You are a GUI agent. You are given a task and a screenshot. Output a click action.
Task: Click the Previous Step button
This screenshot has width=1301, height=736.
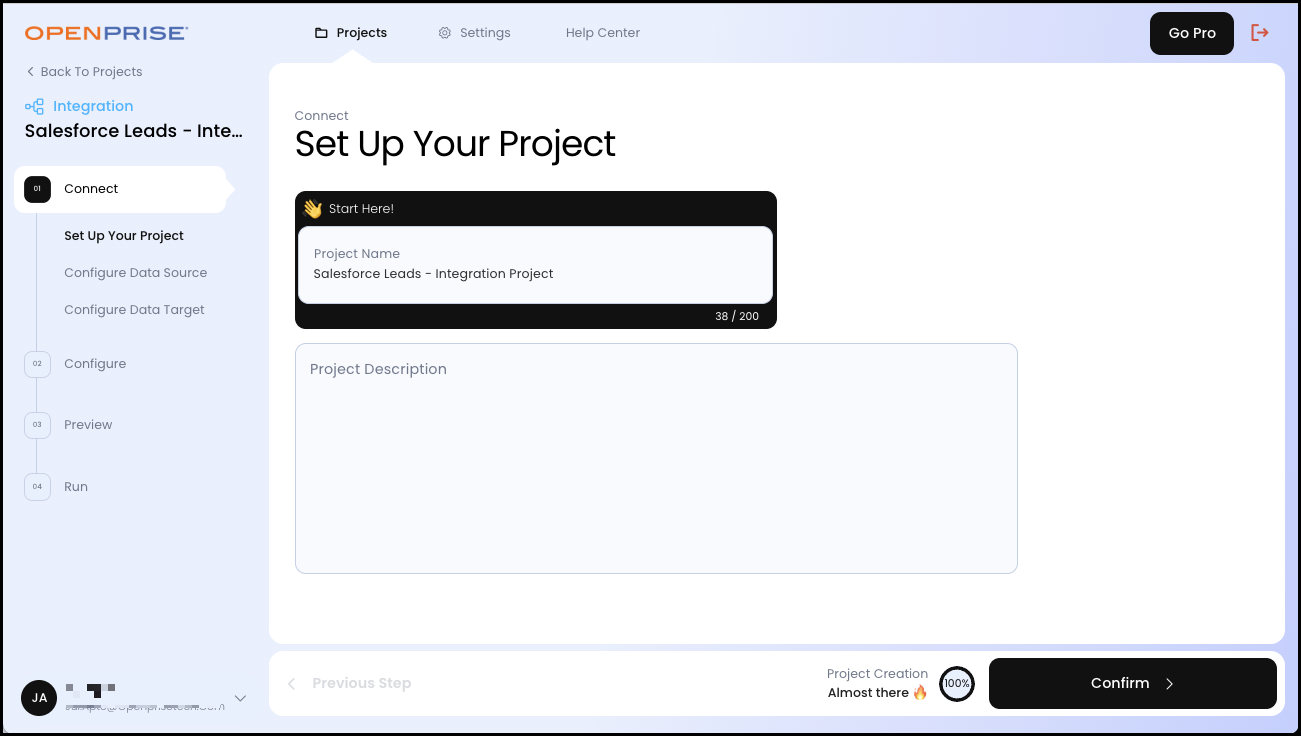pyautogui.click(x=349, y=684)
